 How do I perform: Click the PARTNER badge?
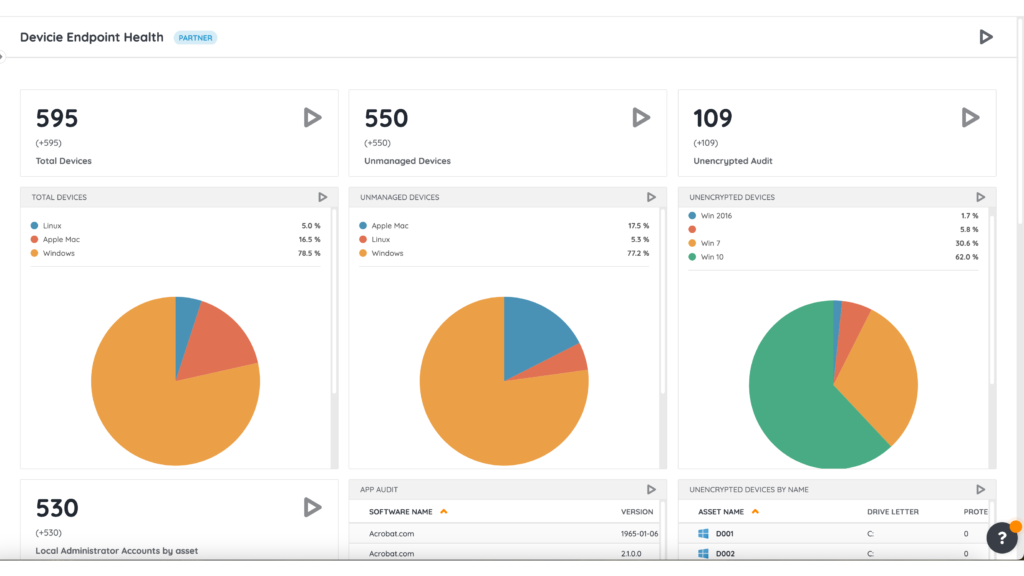(x=195, y=38)
